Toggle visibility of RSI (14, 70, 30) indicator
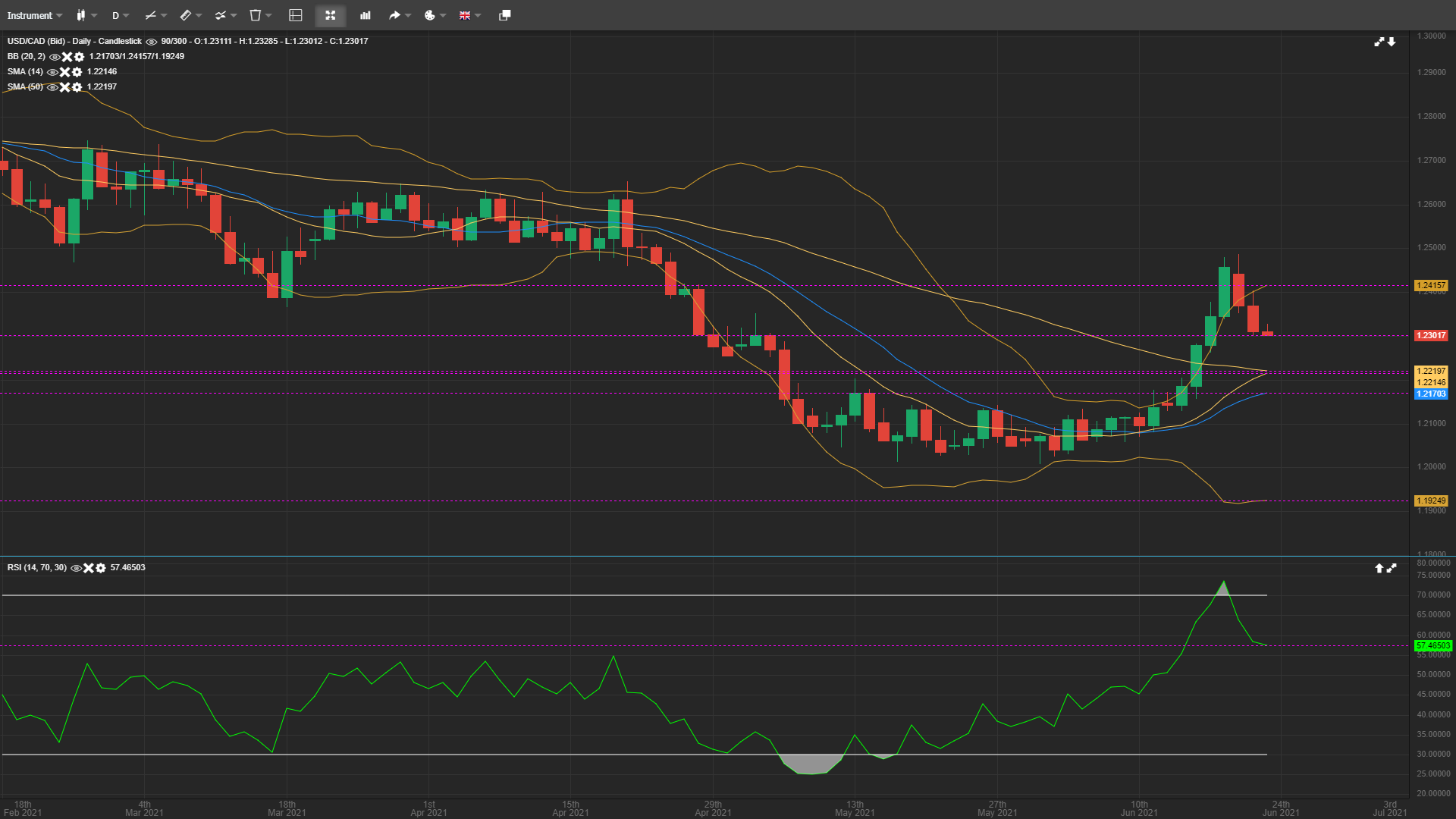 pyautogui.click(x=76, y=568)
